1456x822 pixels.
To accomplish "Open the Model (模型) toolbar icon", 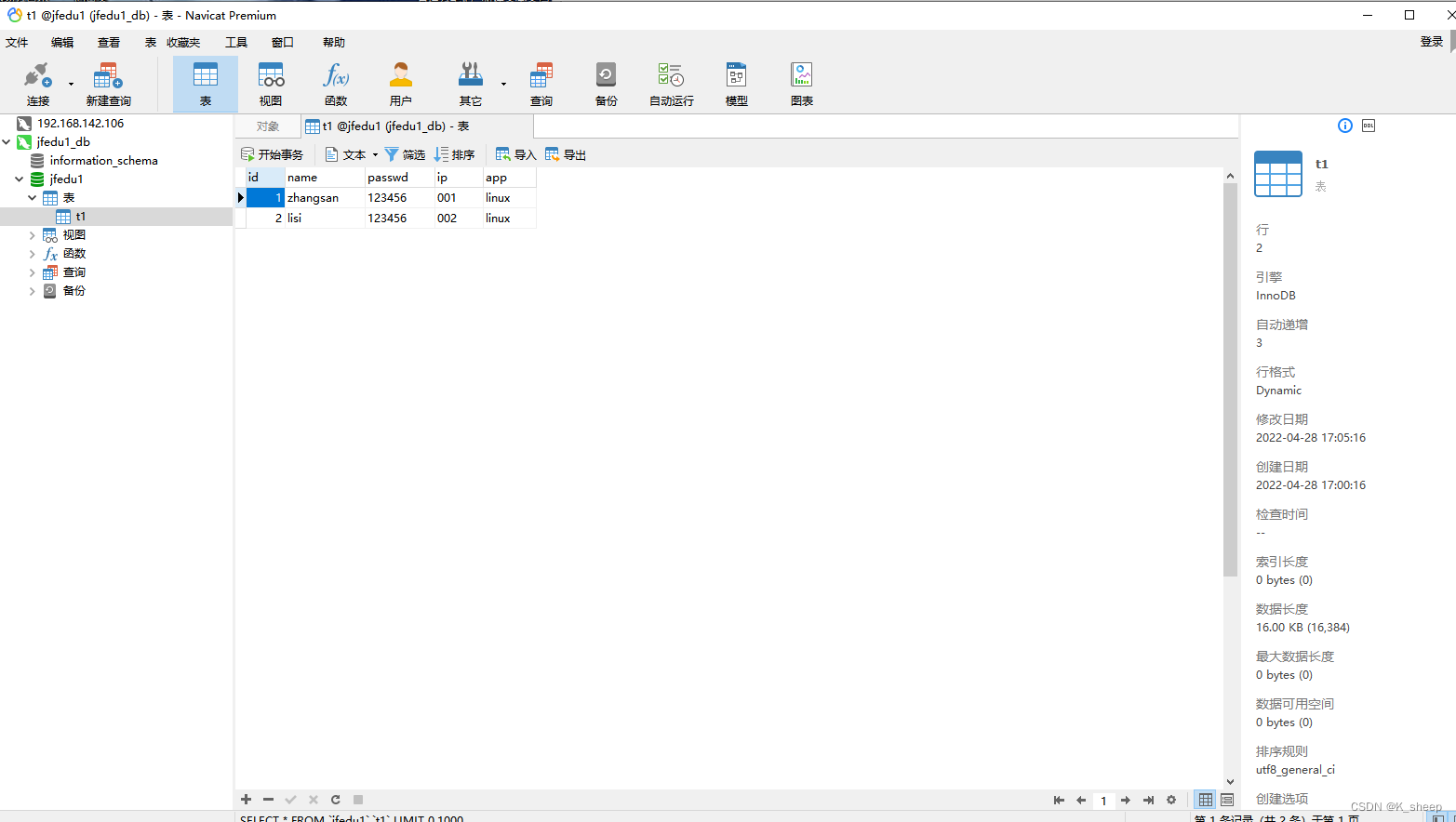I will 737,84.
